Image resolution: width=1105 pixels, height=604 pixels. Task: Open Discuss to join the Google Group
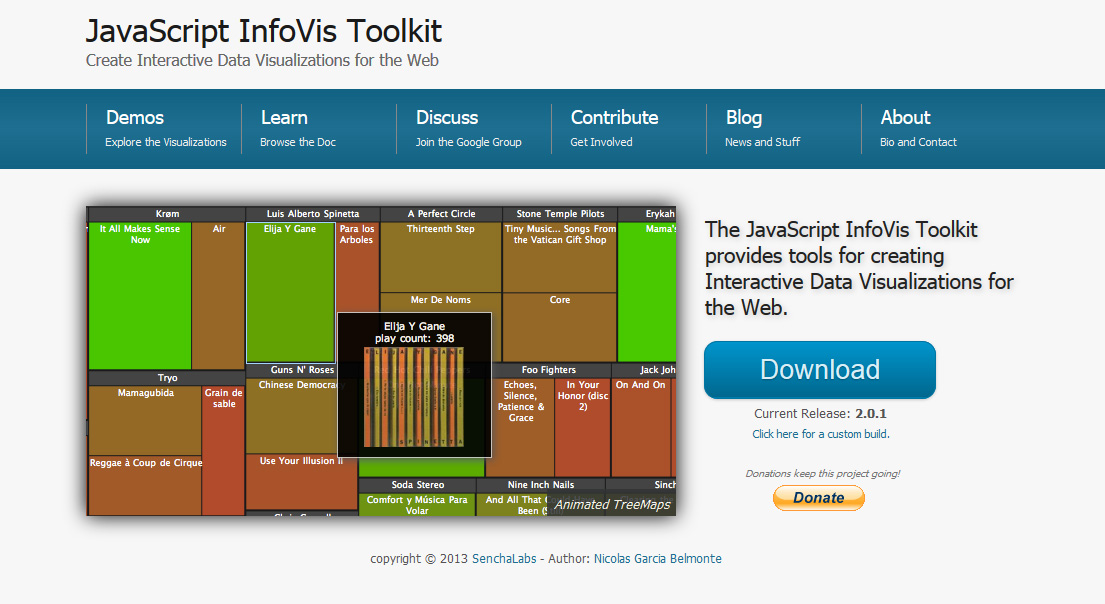446,117
